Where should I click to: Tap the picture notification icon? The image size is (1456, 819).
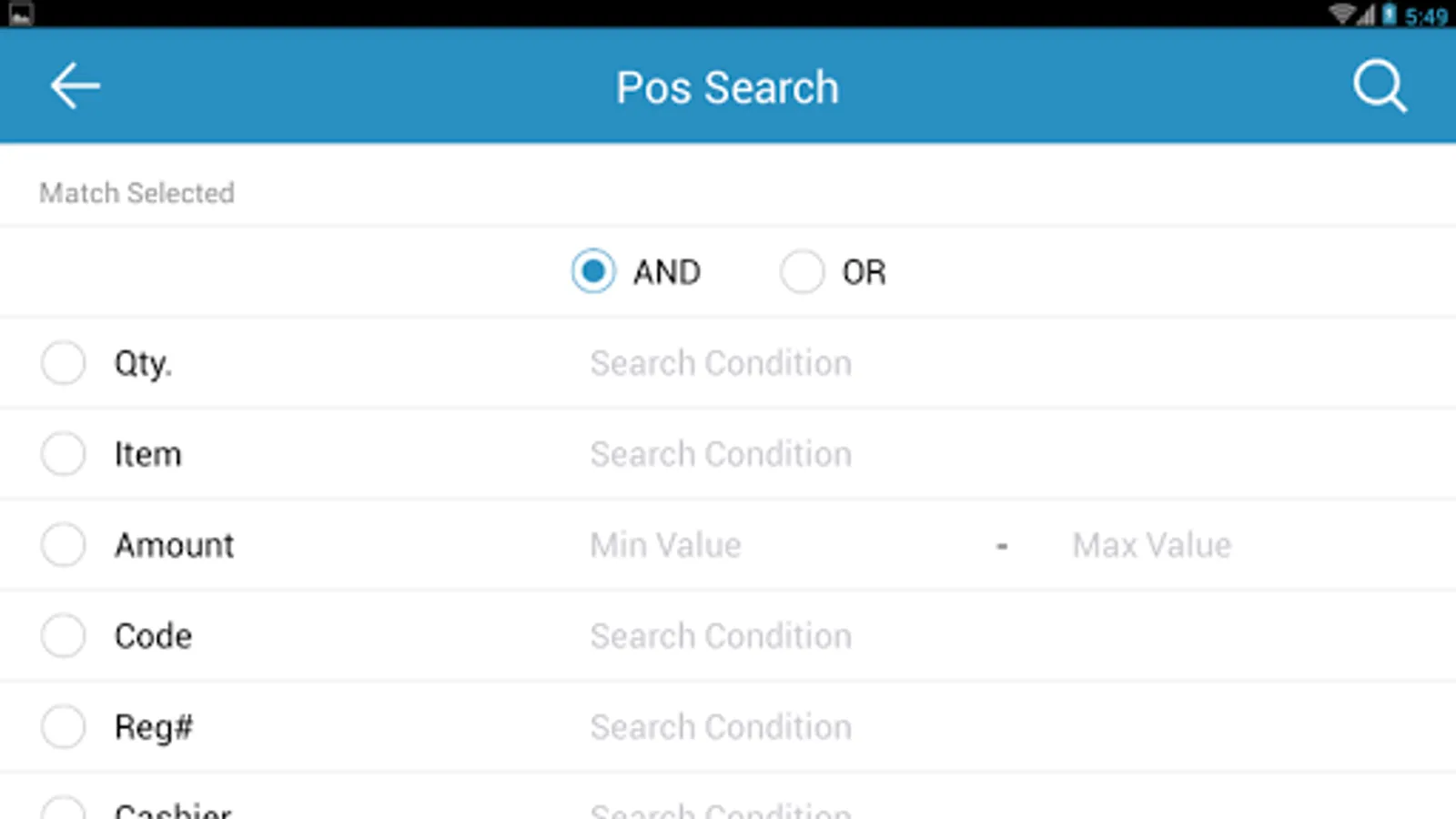pos(20,14)
